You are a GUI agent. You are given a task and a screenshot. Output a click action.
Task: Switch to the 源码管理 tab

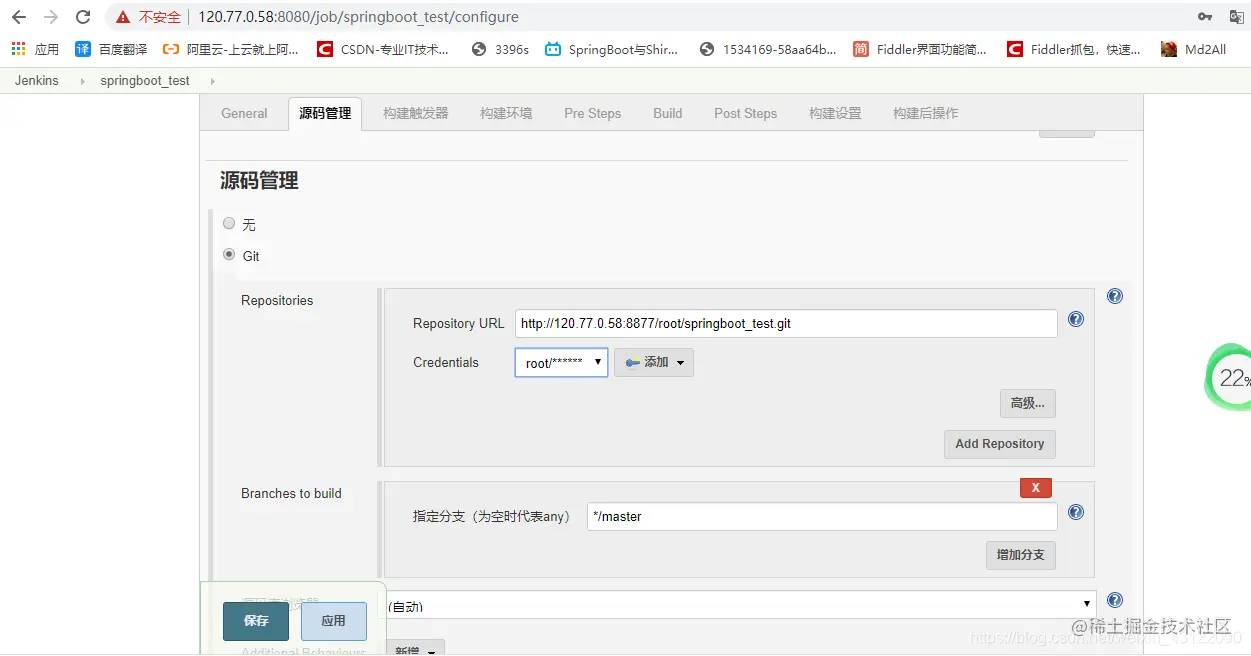click(x=325, y=113)
